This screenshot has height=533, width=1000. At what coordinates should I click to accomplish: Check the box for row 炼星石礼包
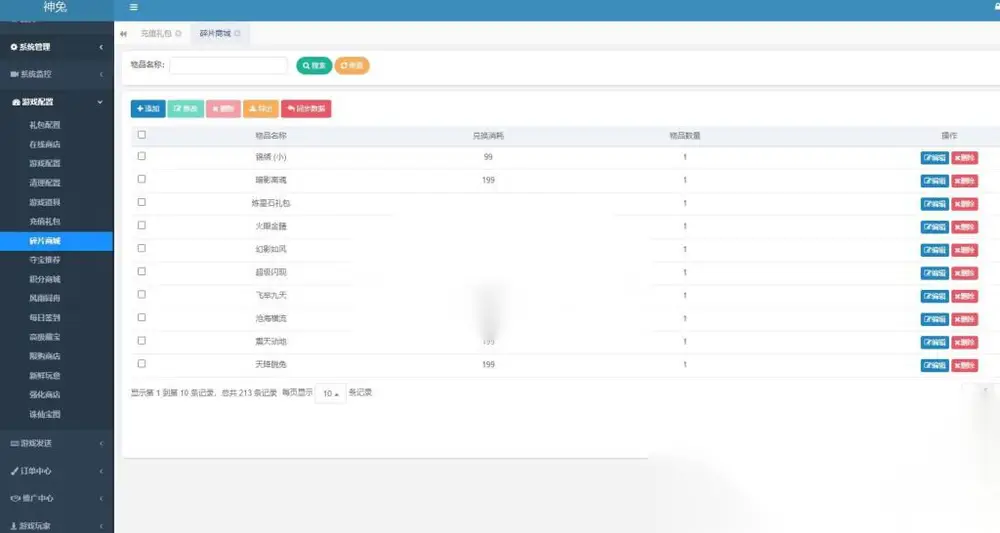click(142, 202)
